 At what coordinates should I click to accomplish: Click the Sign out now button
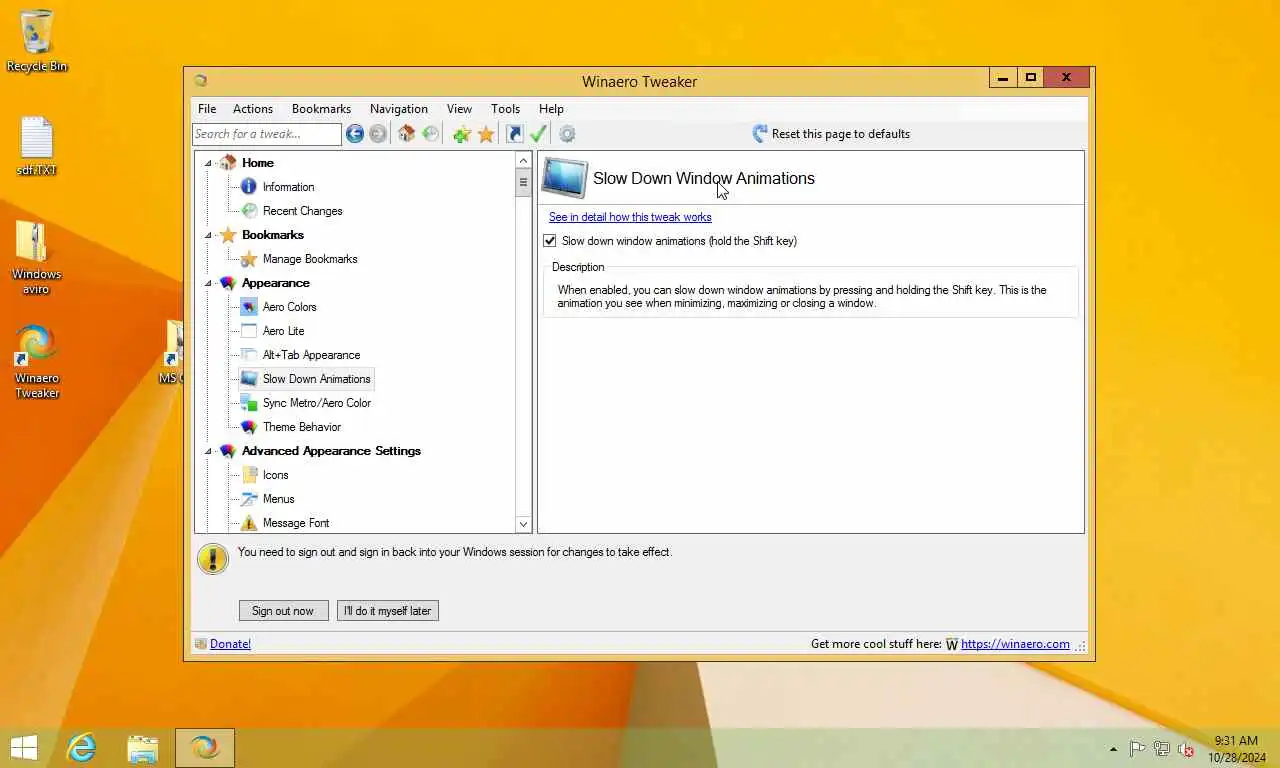pos(283,611)
